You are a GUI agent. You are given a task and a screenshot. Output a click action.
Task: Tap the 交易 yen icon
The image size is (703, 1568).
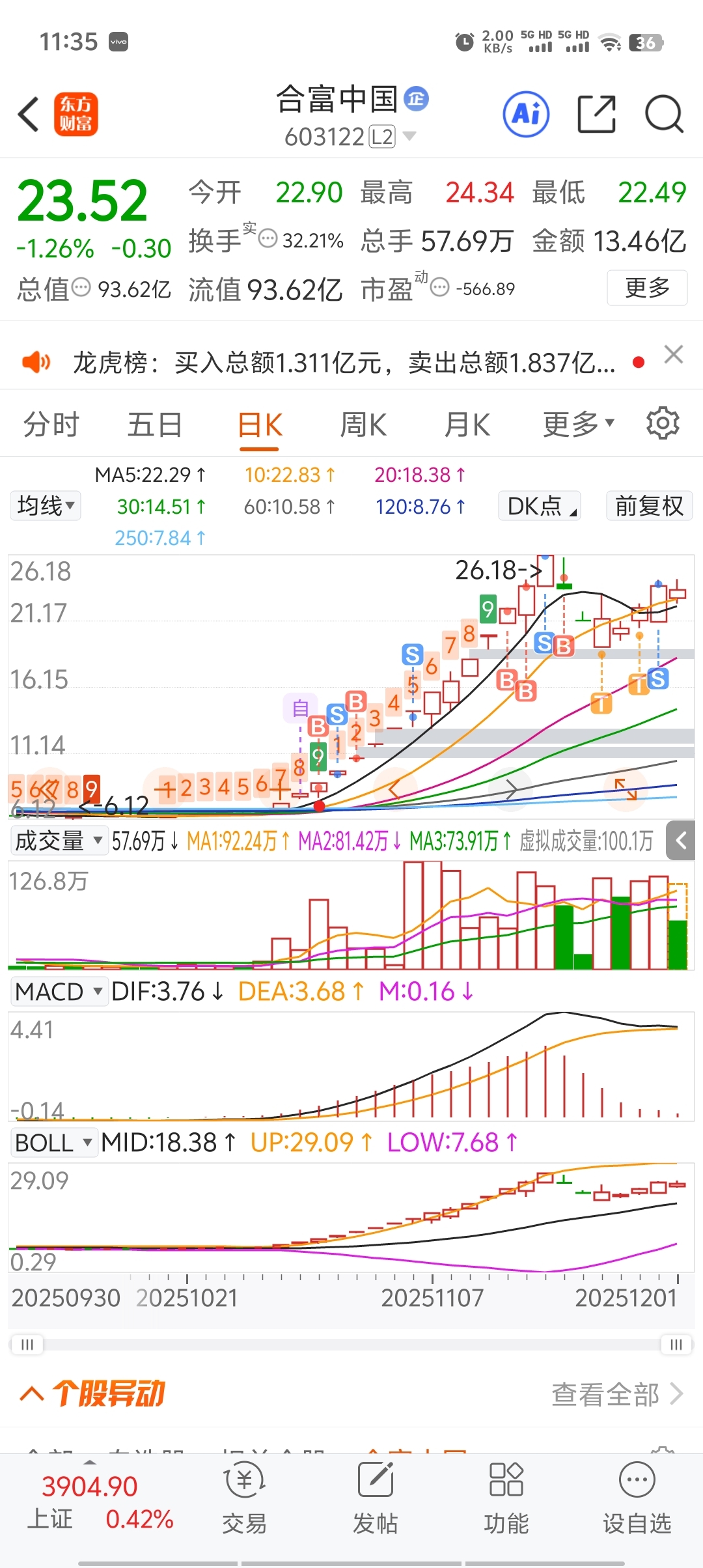[x=244, y=1480]
